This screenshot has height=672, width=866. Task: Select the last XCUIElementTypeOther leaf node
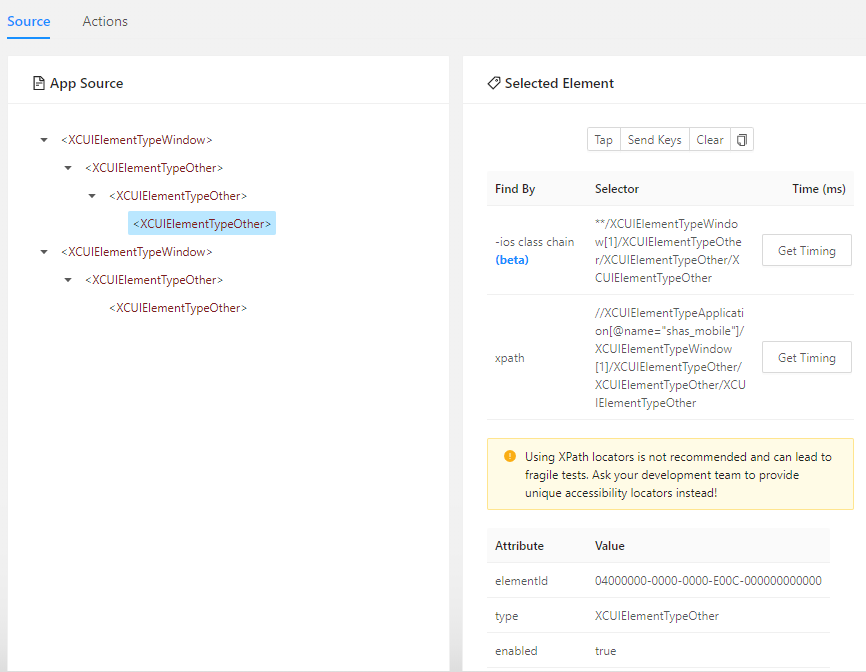pyautogui.click(x=178, y=308)
